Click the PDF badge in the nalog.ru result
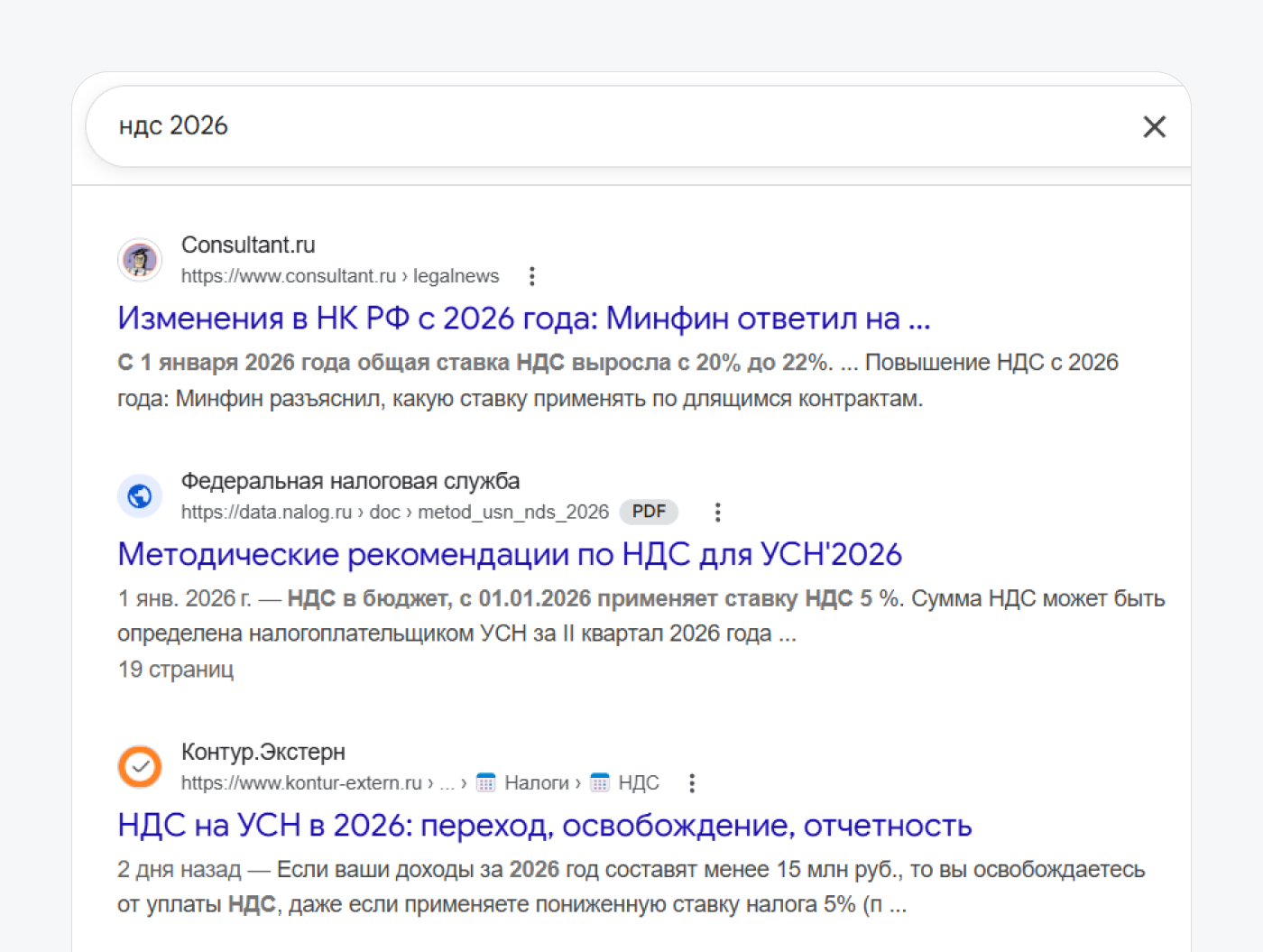1263x952 pixels. coord(649,512)
